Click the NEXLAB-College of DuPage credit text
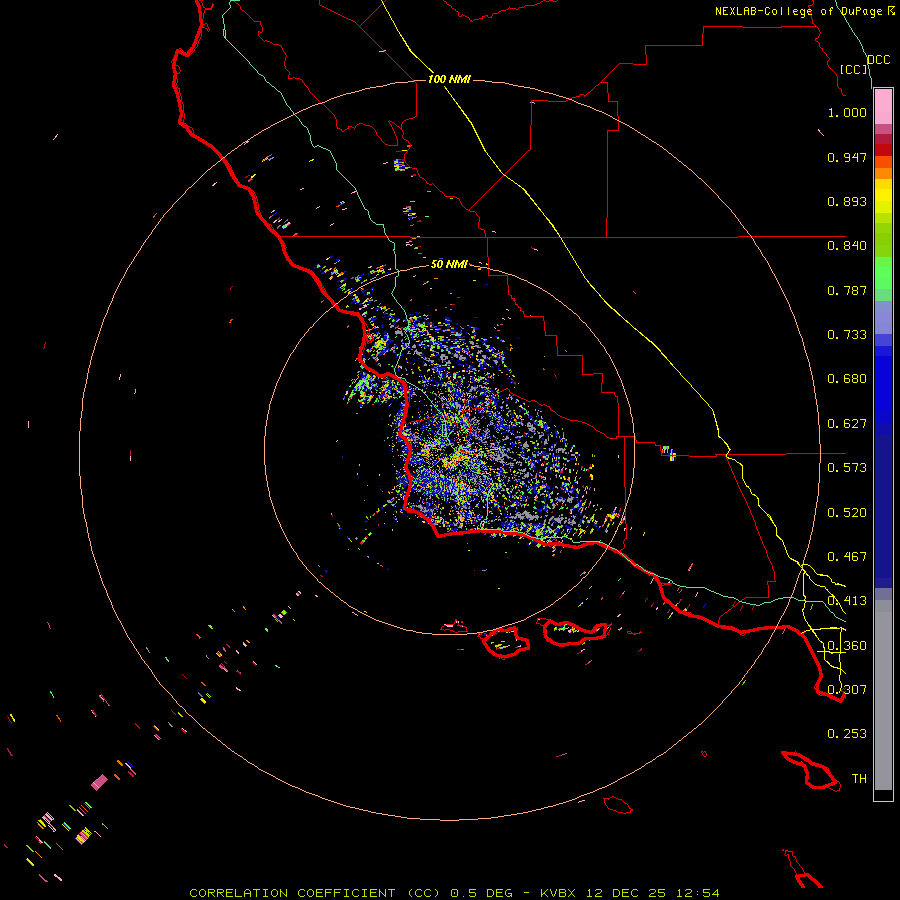The height and width of the screenshot is (900, 900). [x=804, y=11]
